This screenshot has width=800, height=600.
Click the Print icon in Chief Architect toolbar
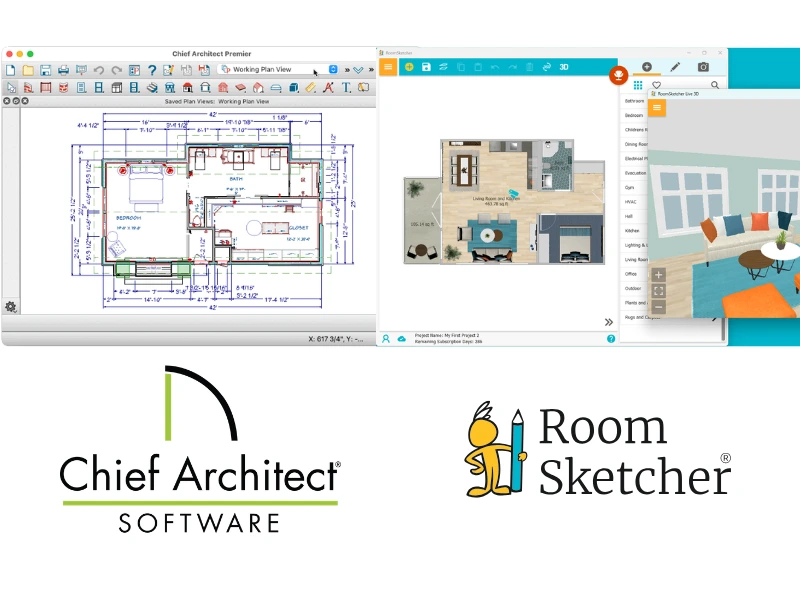pyautogui.click(x=62, y=70)
